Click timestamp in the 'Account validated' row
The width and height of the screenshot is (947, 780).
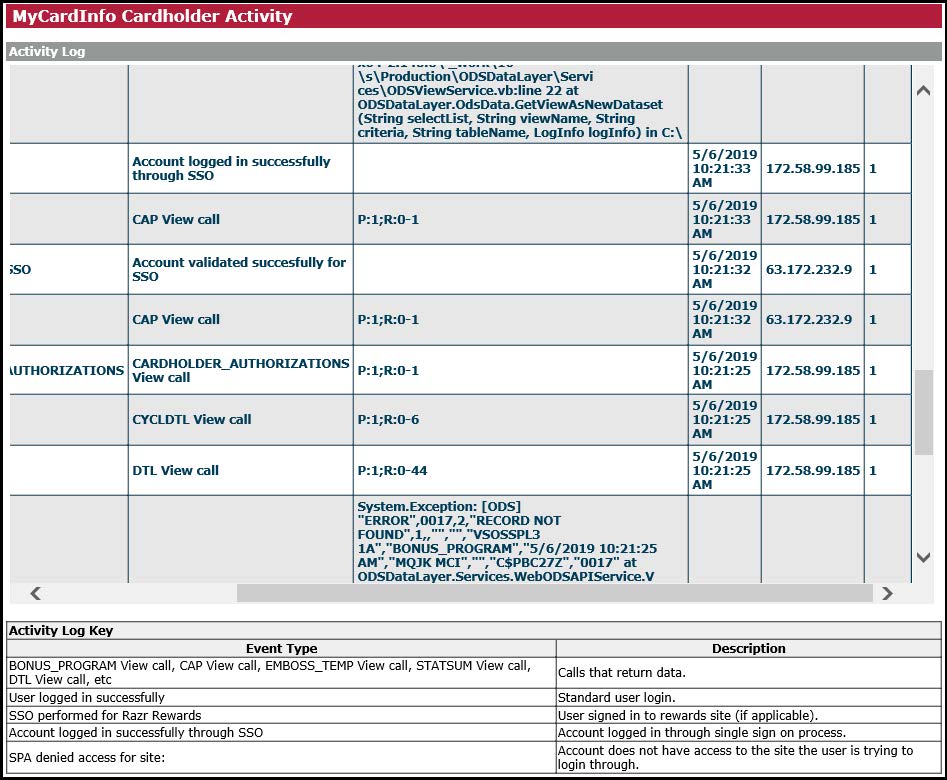(724, 269)
